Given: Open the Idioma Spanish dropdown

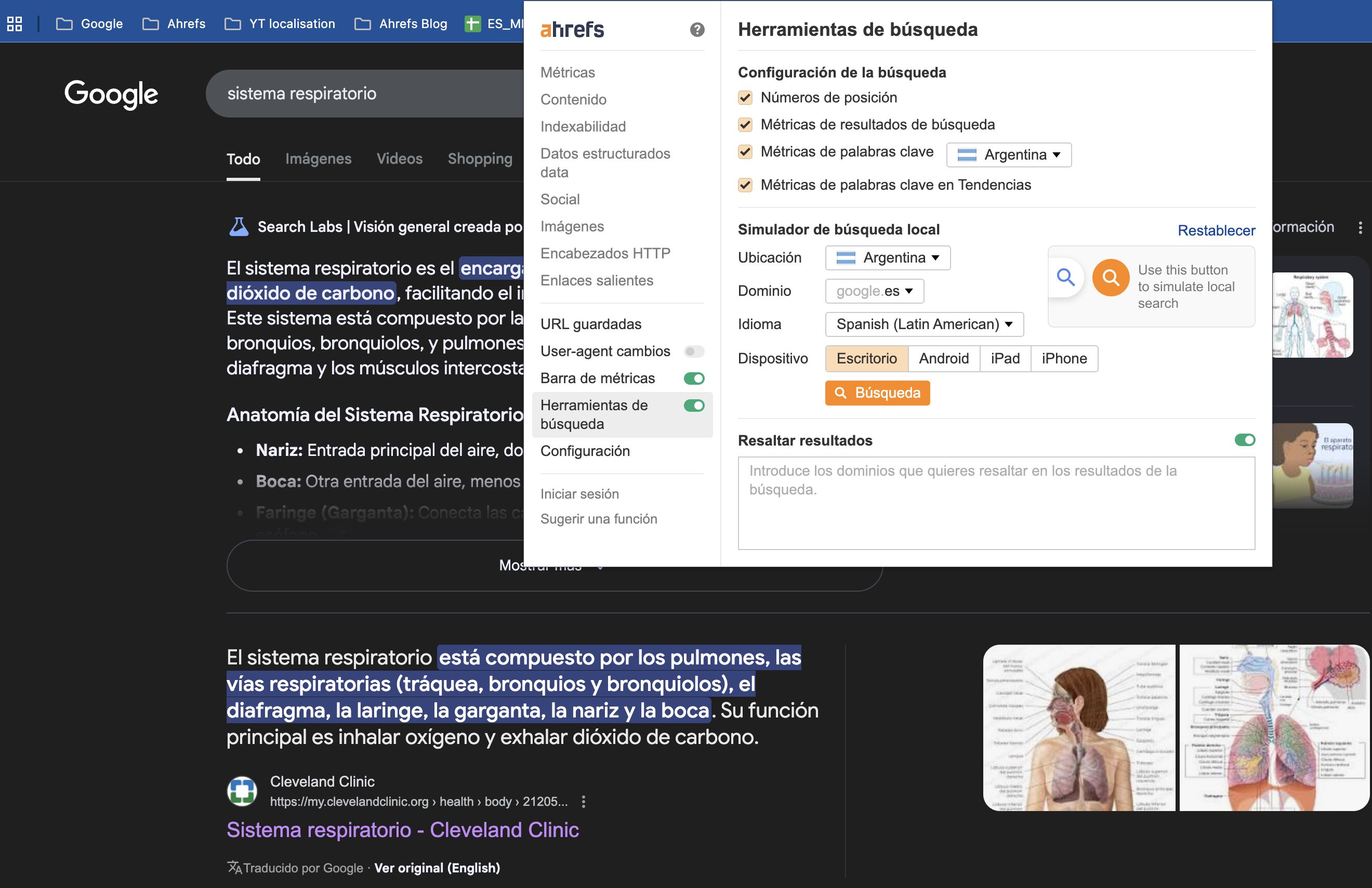Looking at the screenshot, I should 924,324.
